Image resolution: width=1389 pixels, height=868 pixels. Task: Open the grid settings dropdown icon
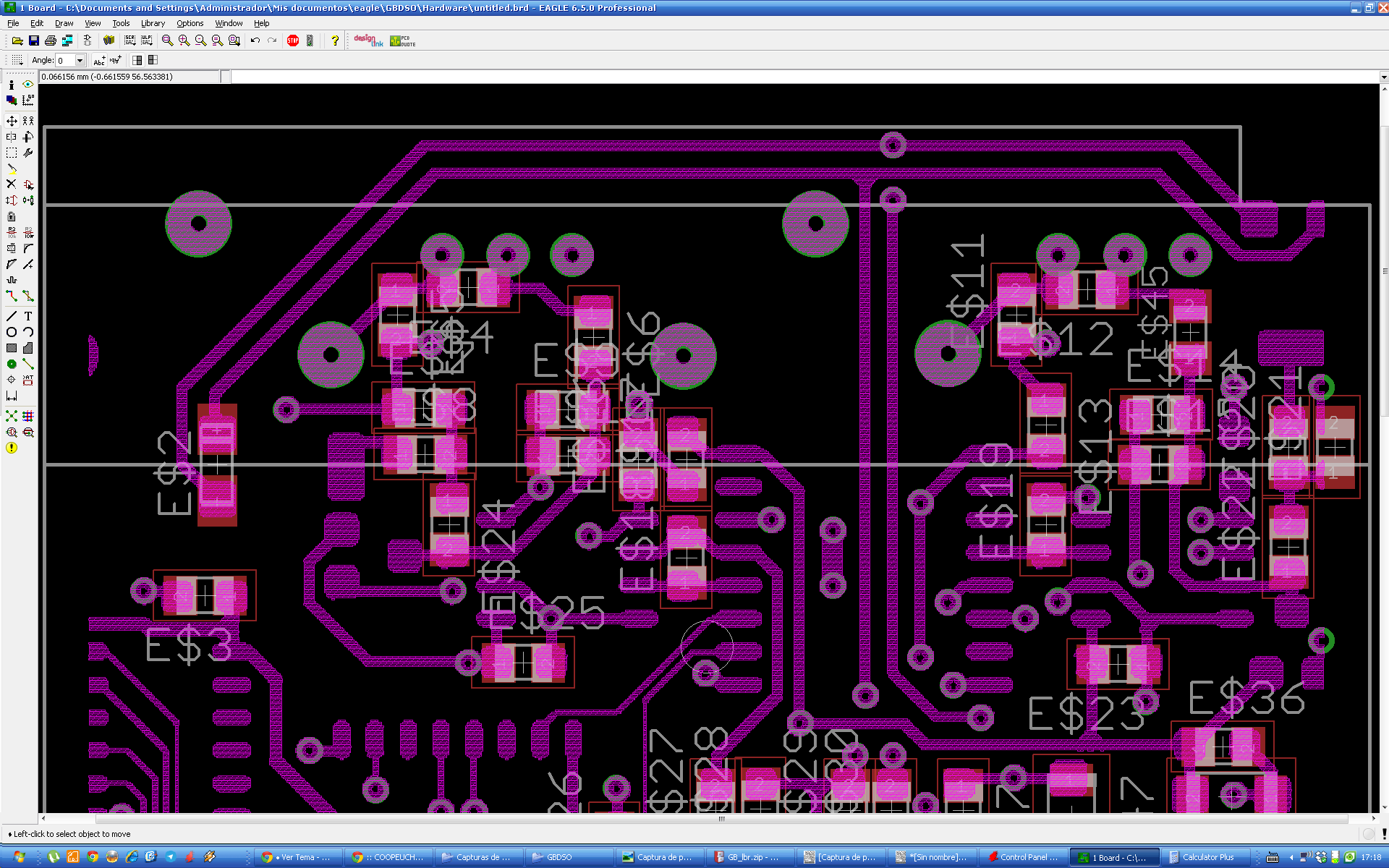click(17, 60)
